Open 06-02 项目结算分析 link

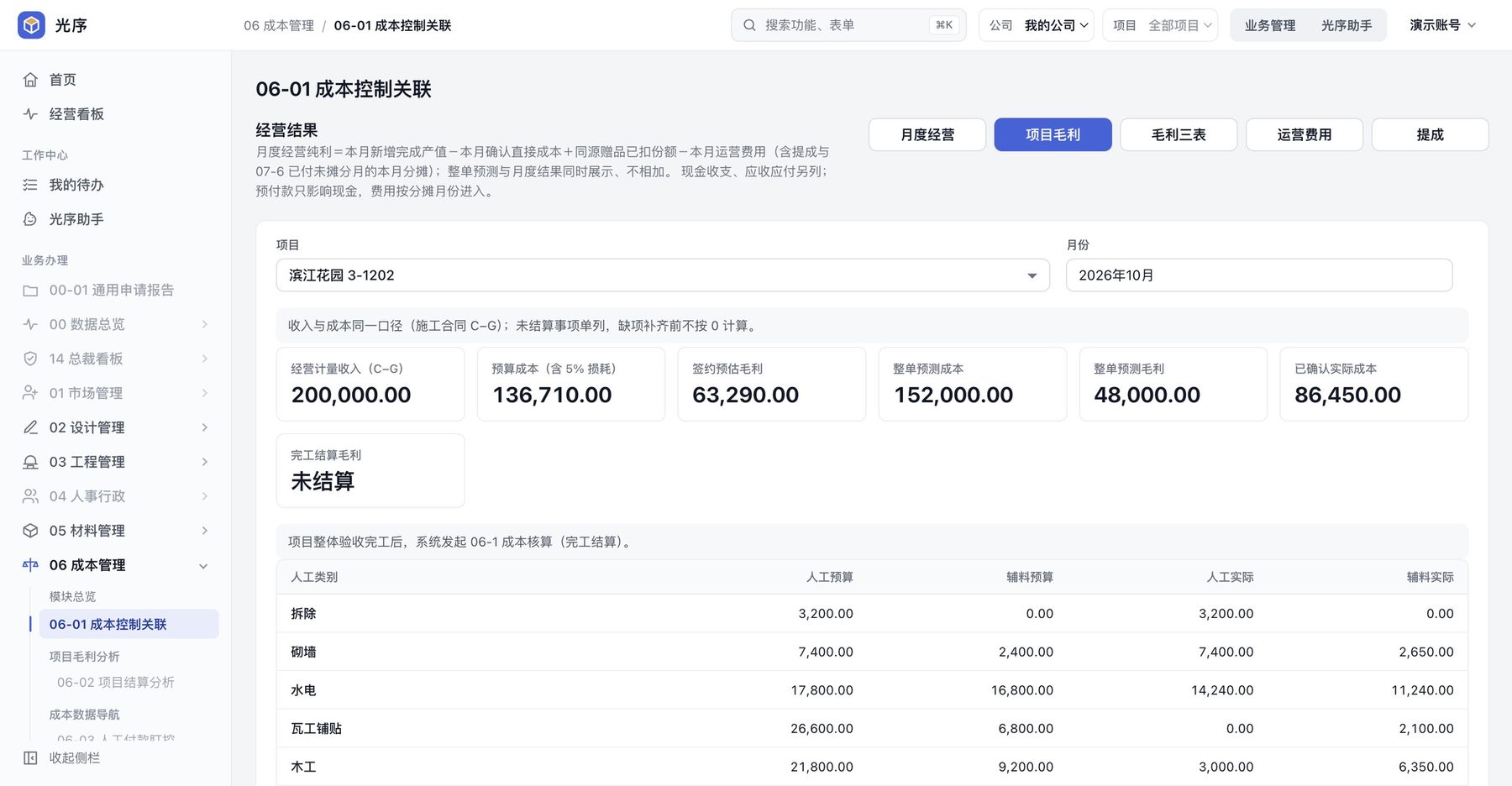click(x=116, y=683)
